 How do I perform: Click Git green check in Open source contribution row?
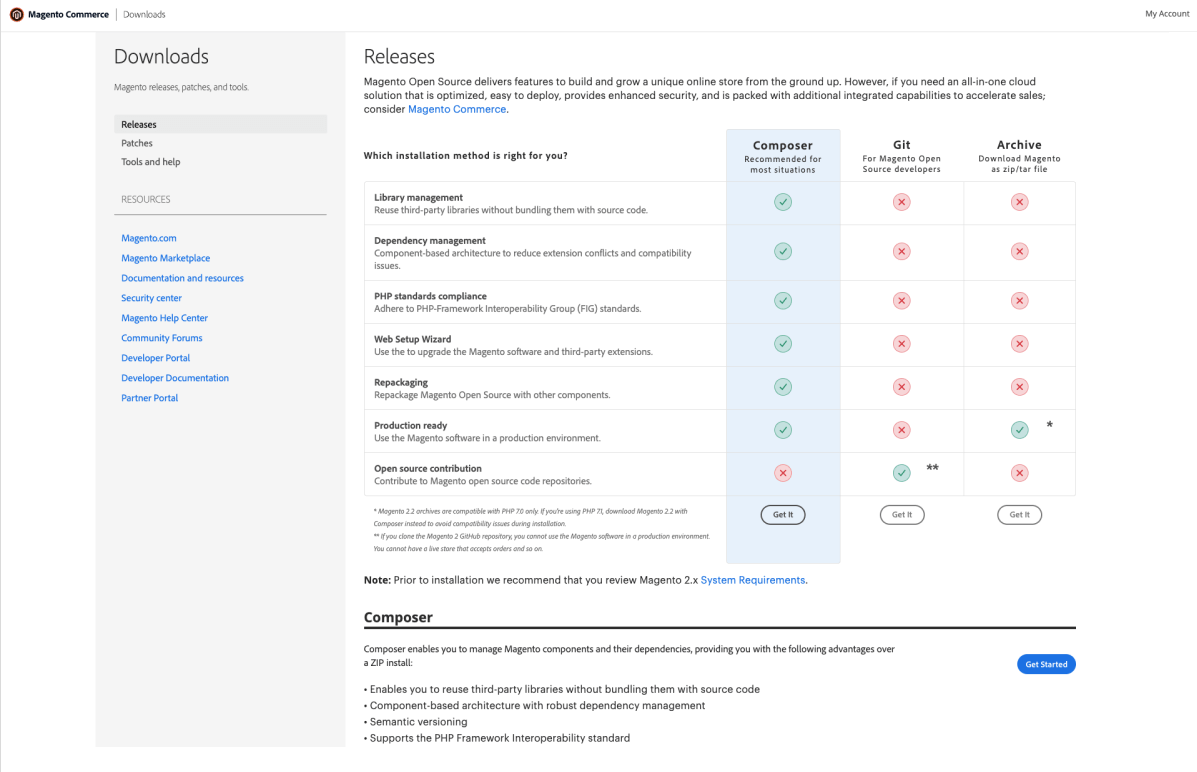click(x=902, y=473)
